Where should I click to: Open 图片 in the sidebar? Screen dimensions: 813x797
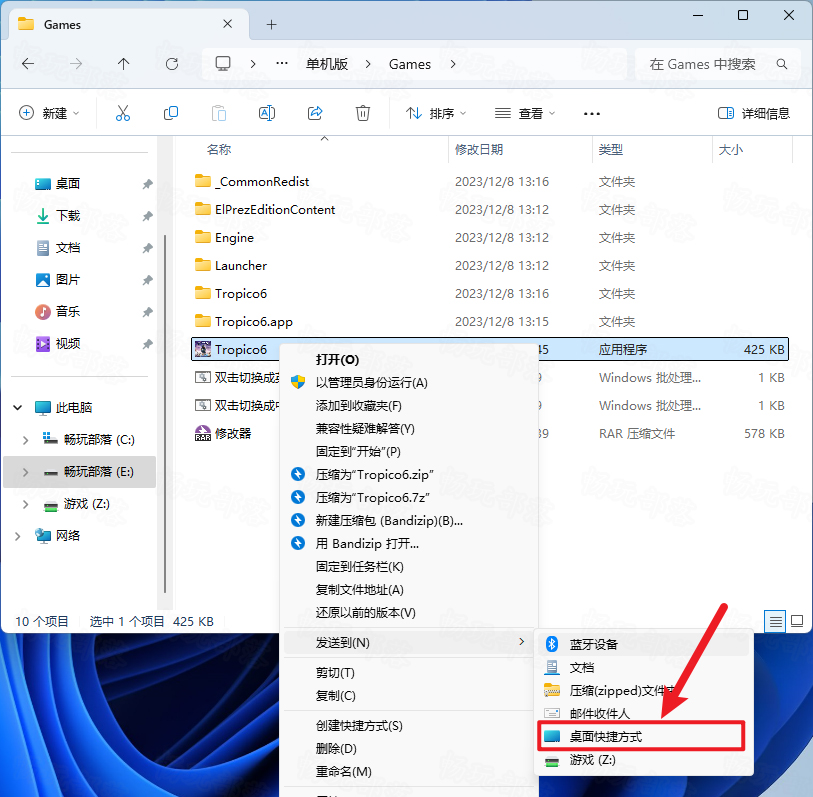click(x=68, y=279)
